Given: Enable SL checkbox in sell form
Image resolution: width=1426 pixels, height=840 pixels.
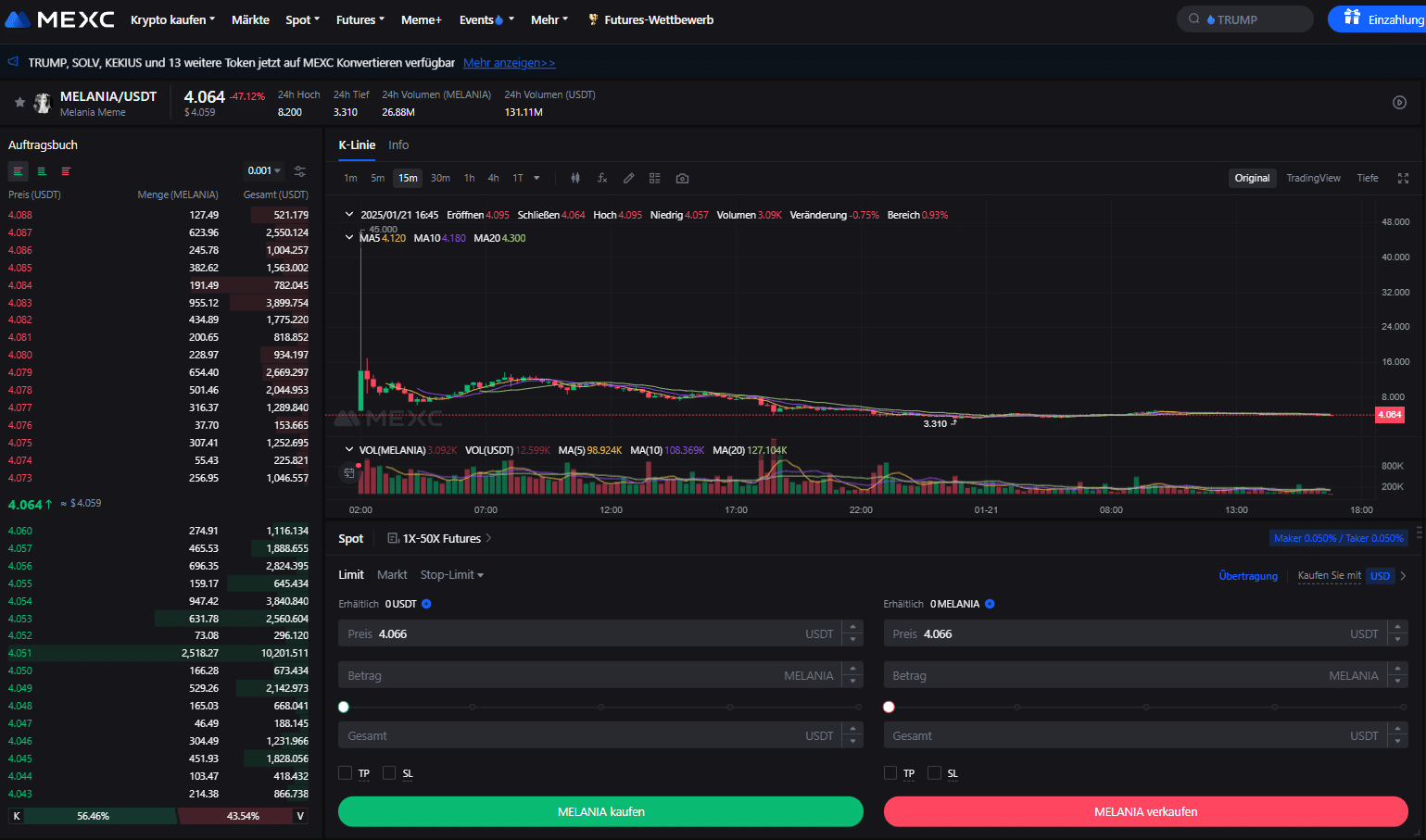Looking at the screenshot, I should [x=934, y=773].
